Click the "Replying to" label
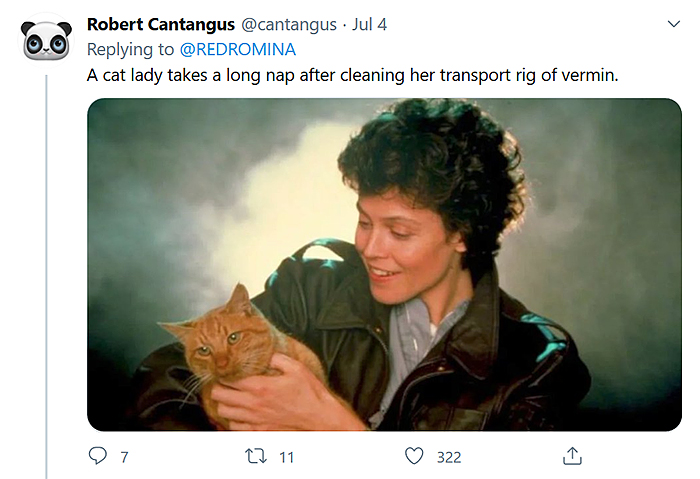The height and width of the screenshot is (479, 700). coord(133,48)
